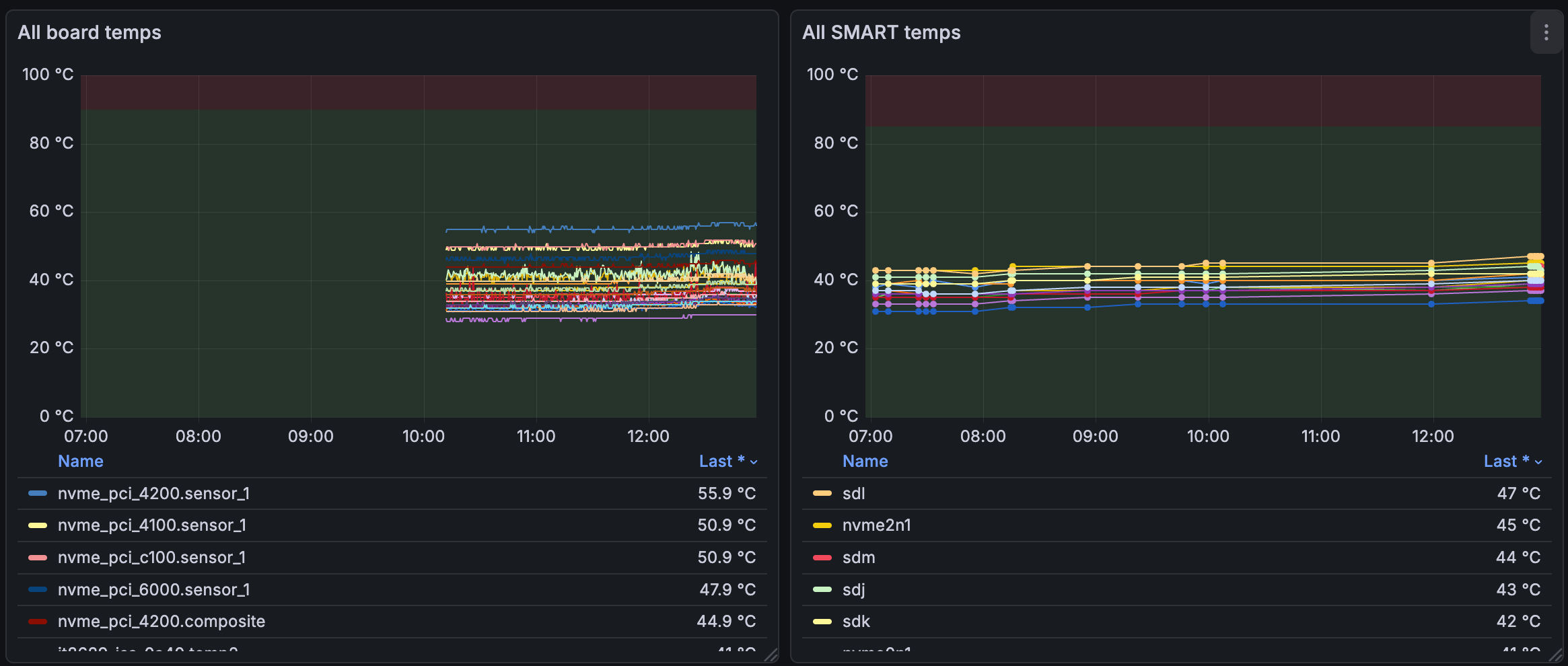Click the All SMART temps panel title
Image resolution: width=1568 pixels, height=666 pixels.
click(881, 32)
